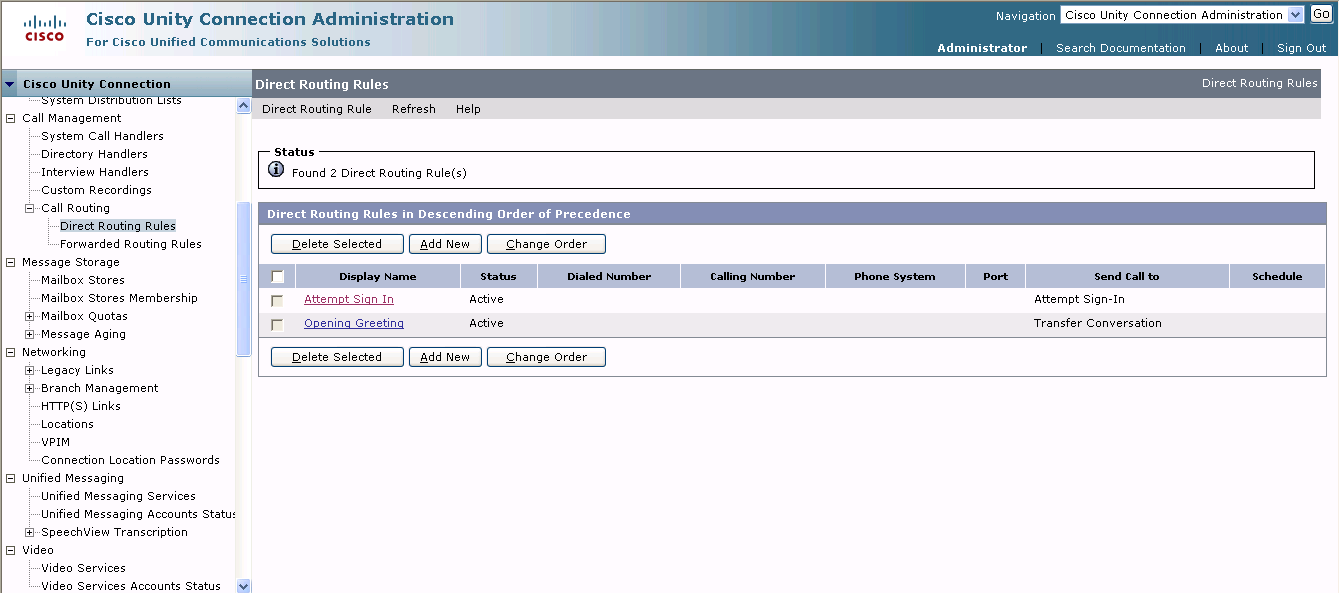
Task: Select Direct Routing Rules in tree
Action: tap(118, 226)
